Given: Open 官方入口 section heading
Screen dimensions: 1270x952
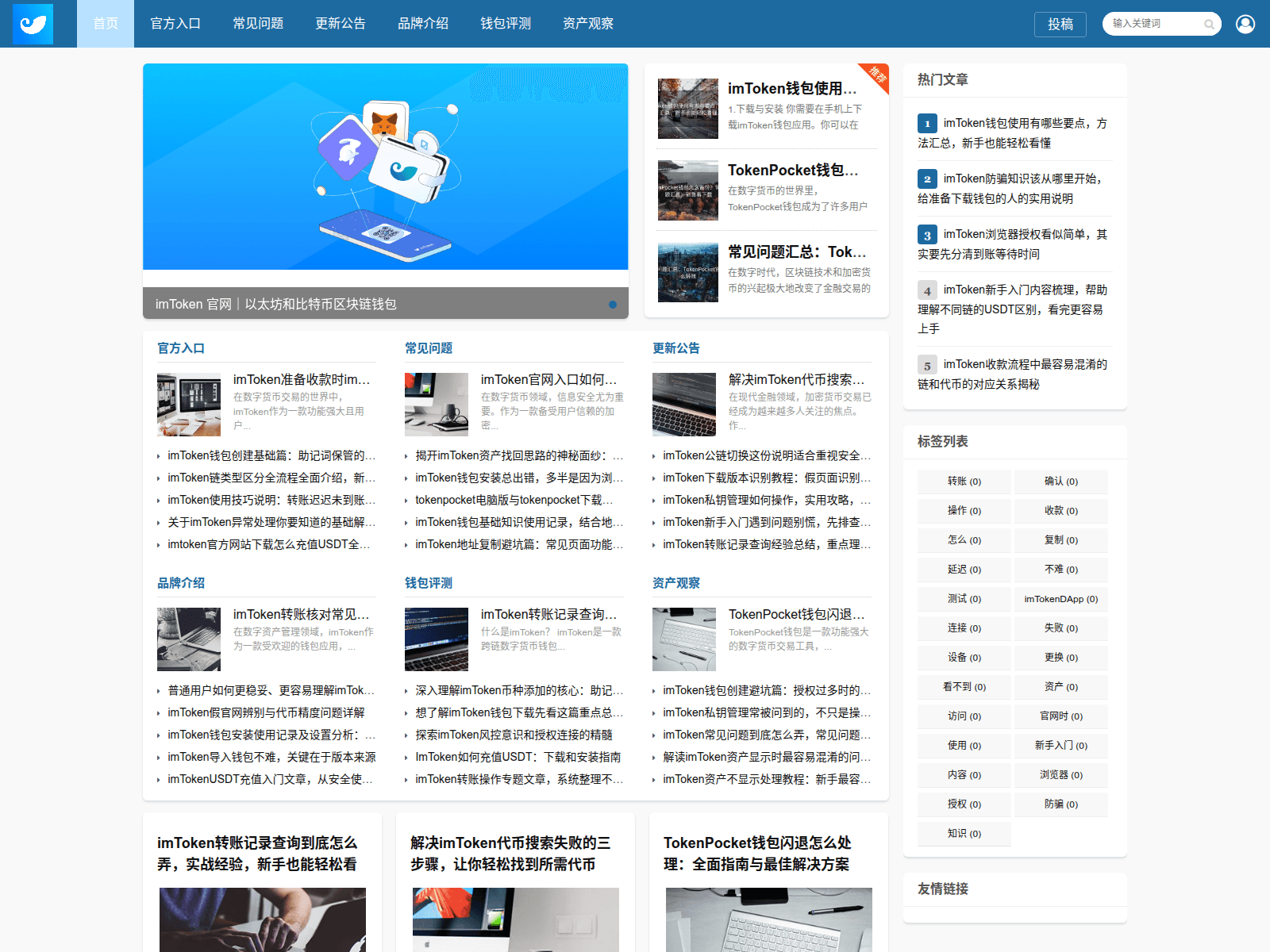Looking at the screenshot, I should point(181,348).
